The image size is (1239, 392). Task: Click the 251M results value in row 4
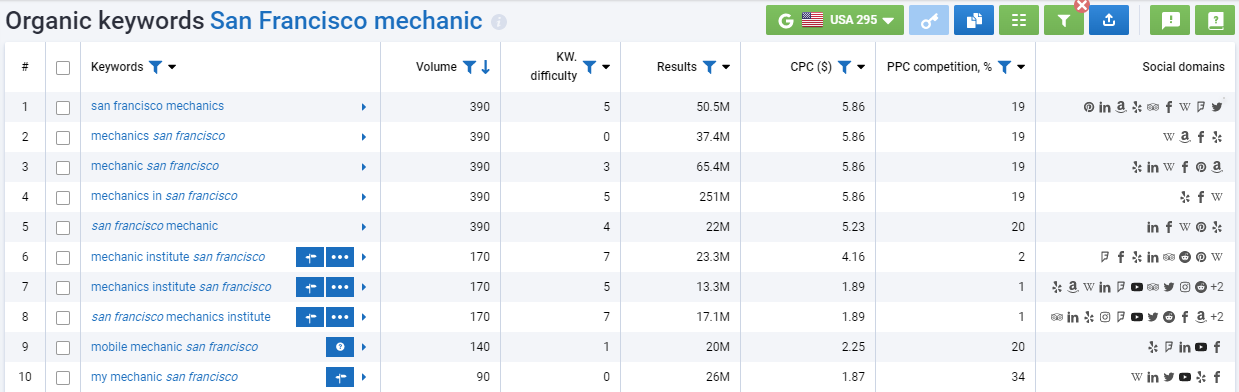point(714,197)
